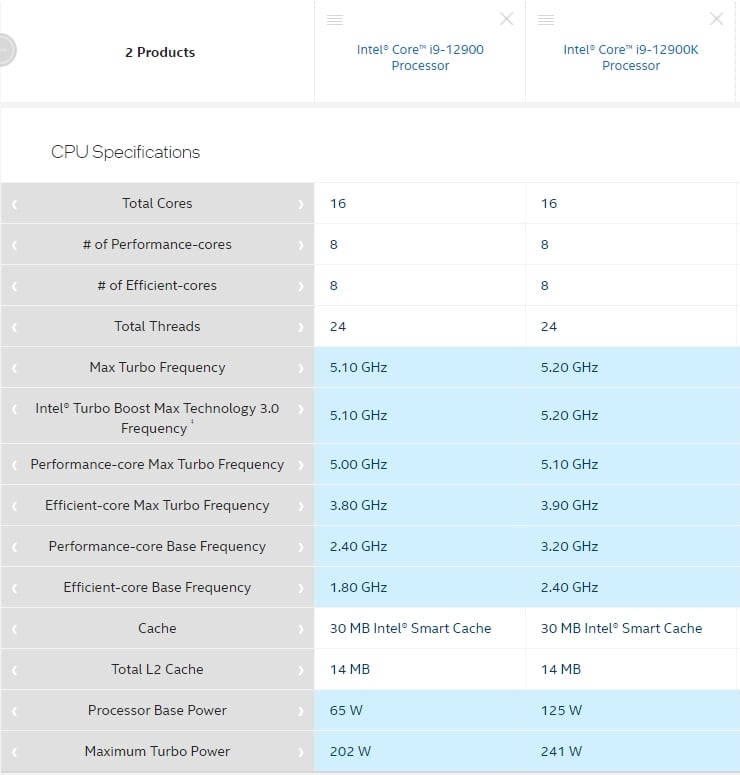This screenshot has height=775, width=740.
Task: Click left arrow on # of Performance-cores row
Action: [14, 245]
